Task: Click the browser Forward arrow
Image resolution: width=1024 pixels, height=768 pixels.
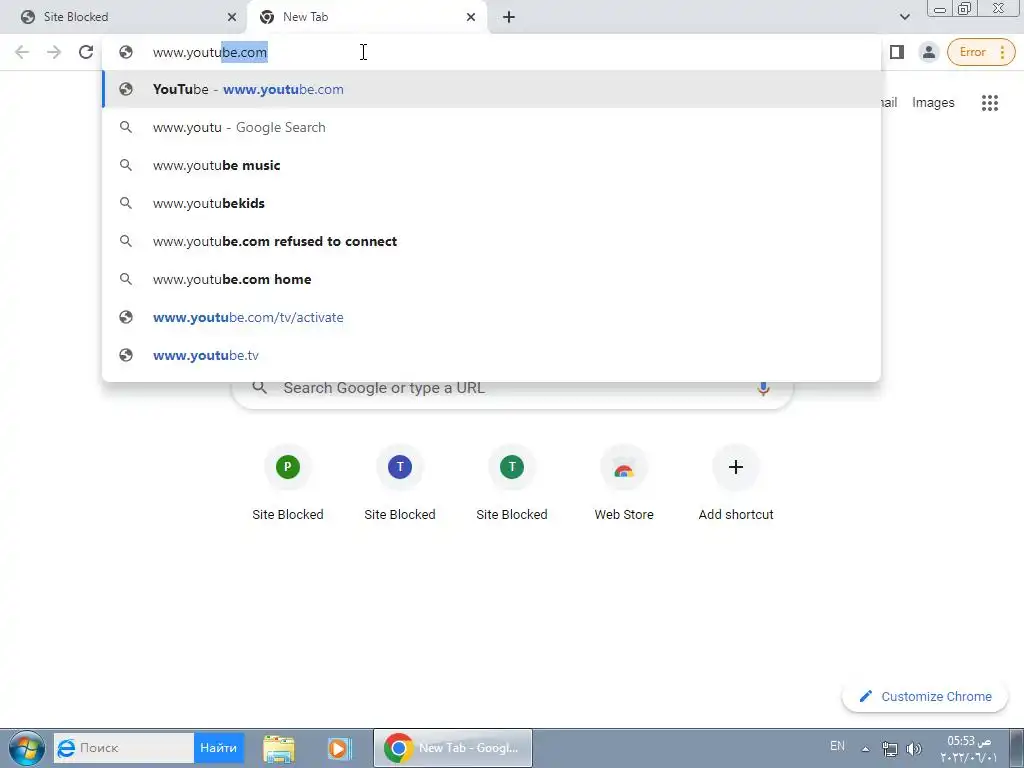Action: [54, 52]
